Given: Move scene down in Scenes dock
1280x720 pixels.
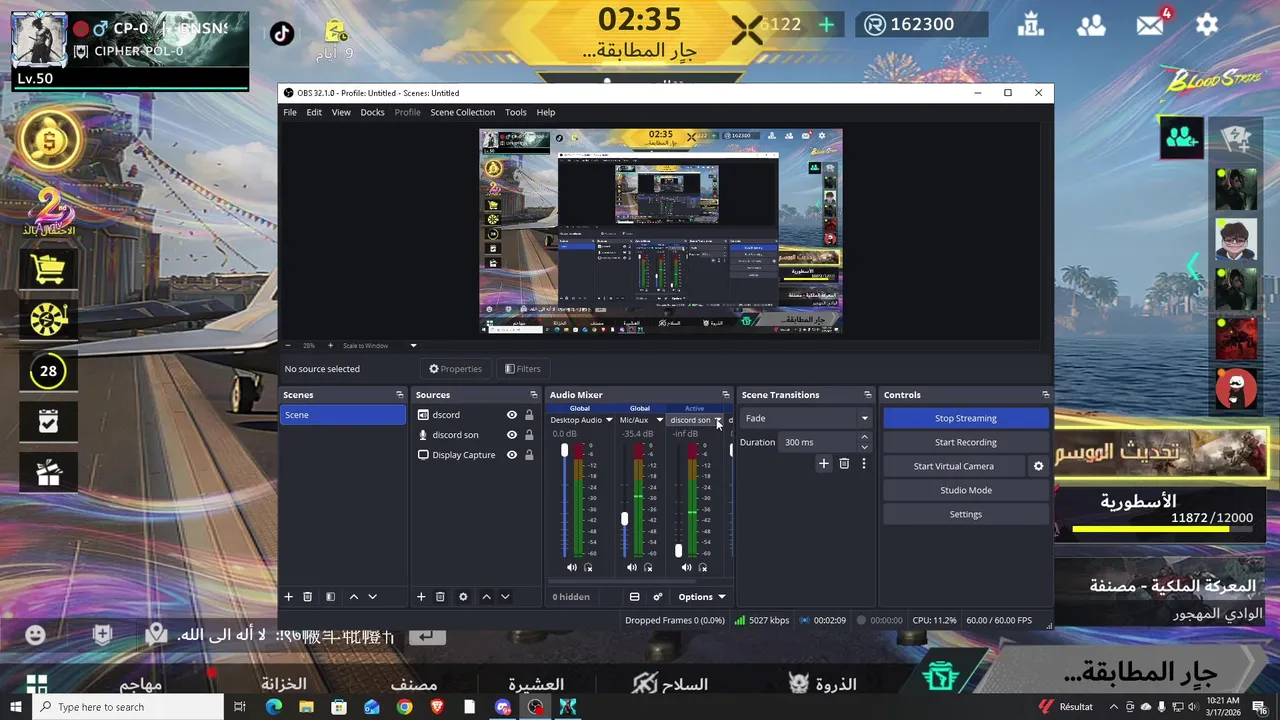Looking at the screenshot, I should click(372, 597).
